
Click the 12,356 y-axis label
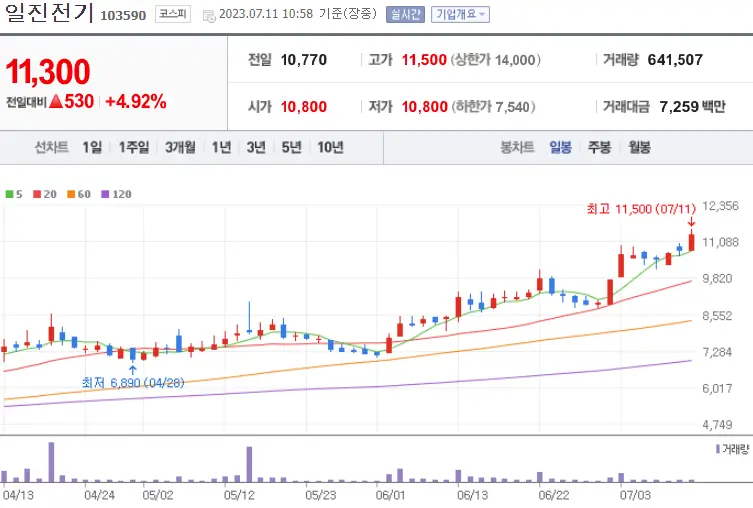(720, 206)
